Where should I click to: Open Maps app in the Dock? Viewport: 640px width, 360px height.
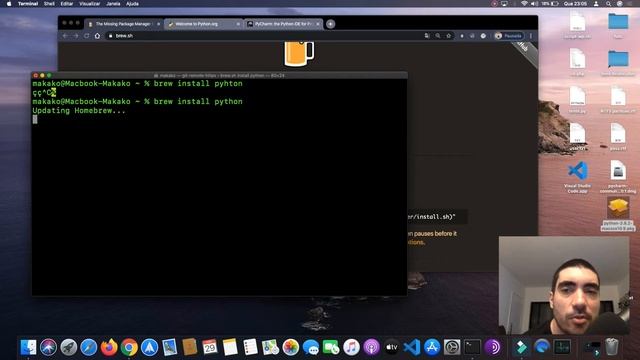pos(270,347)
